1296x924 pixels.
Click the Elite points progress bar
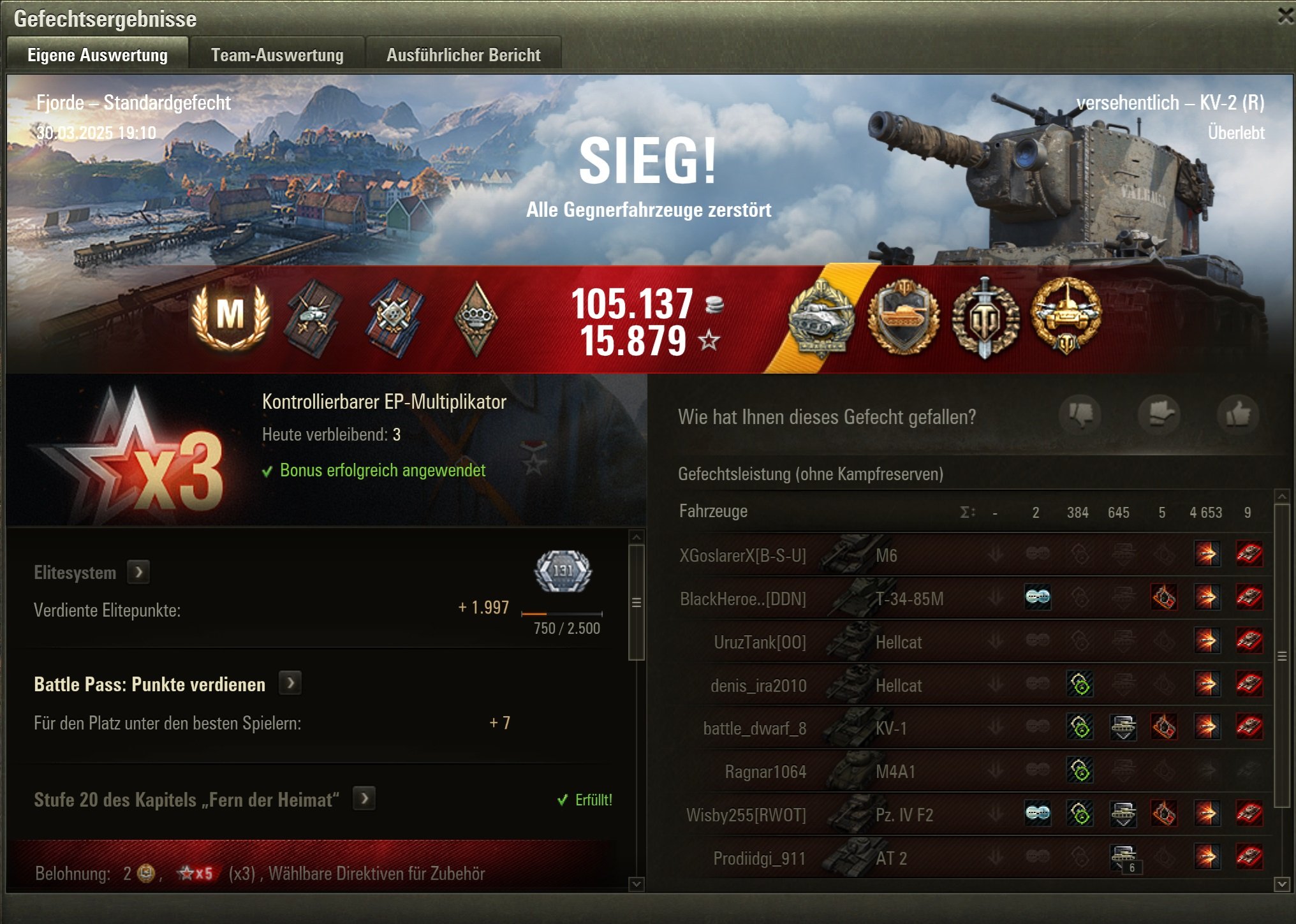point(562,613)
